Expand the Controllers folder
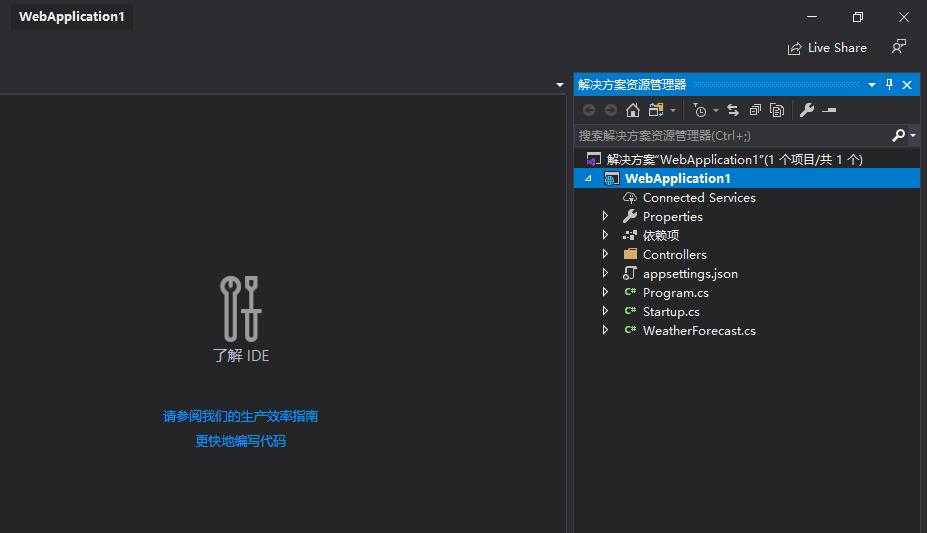Screen dimensions: 927x533 tap(605, 254)
